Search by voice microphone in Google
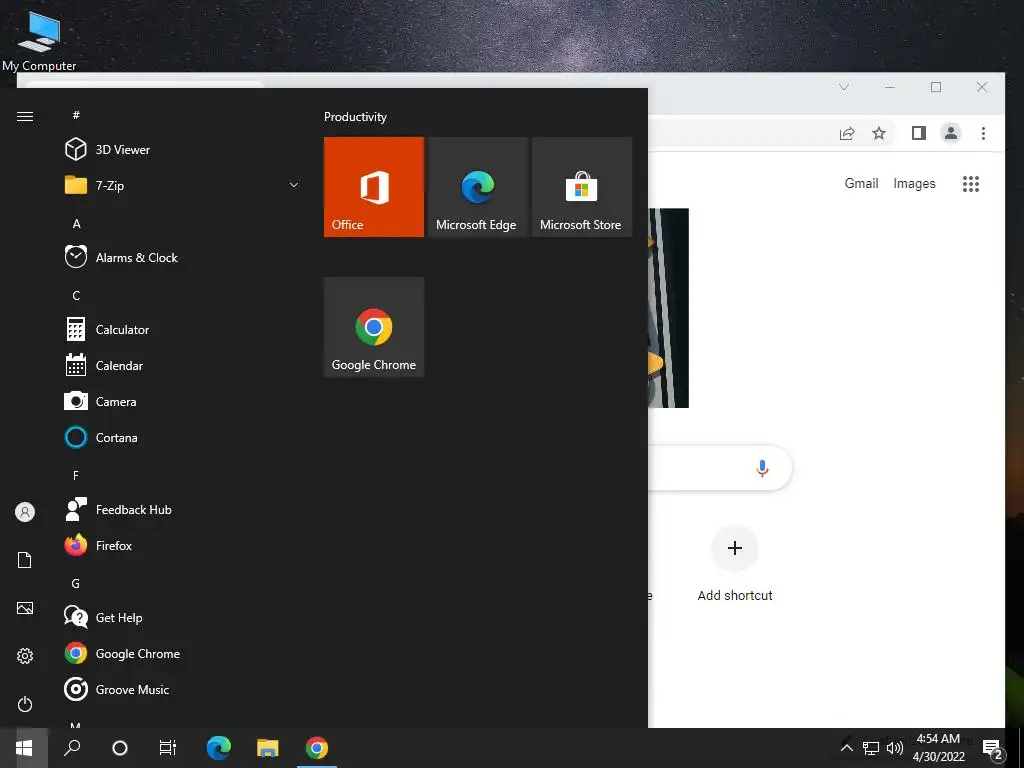Image resolution: width=1024 pixels, height=768 pixels. [x=762, y=468]
